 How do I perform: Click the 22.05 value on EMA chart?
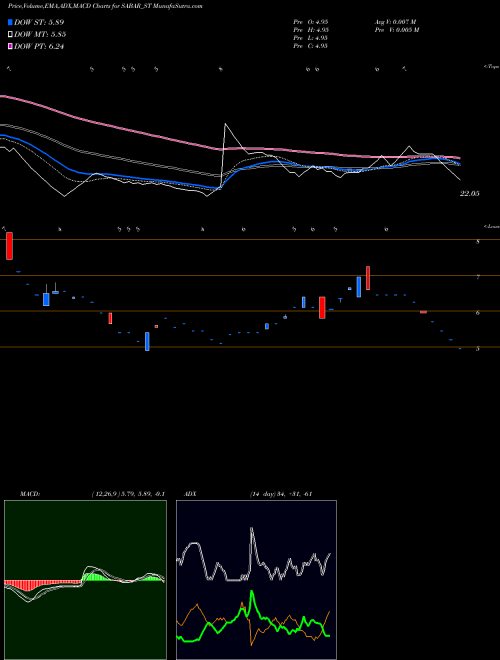[x=470, y=194]
